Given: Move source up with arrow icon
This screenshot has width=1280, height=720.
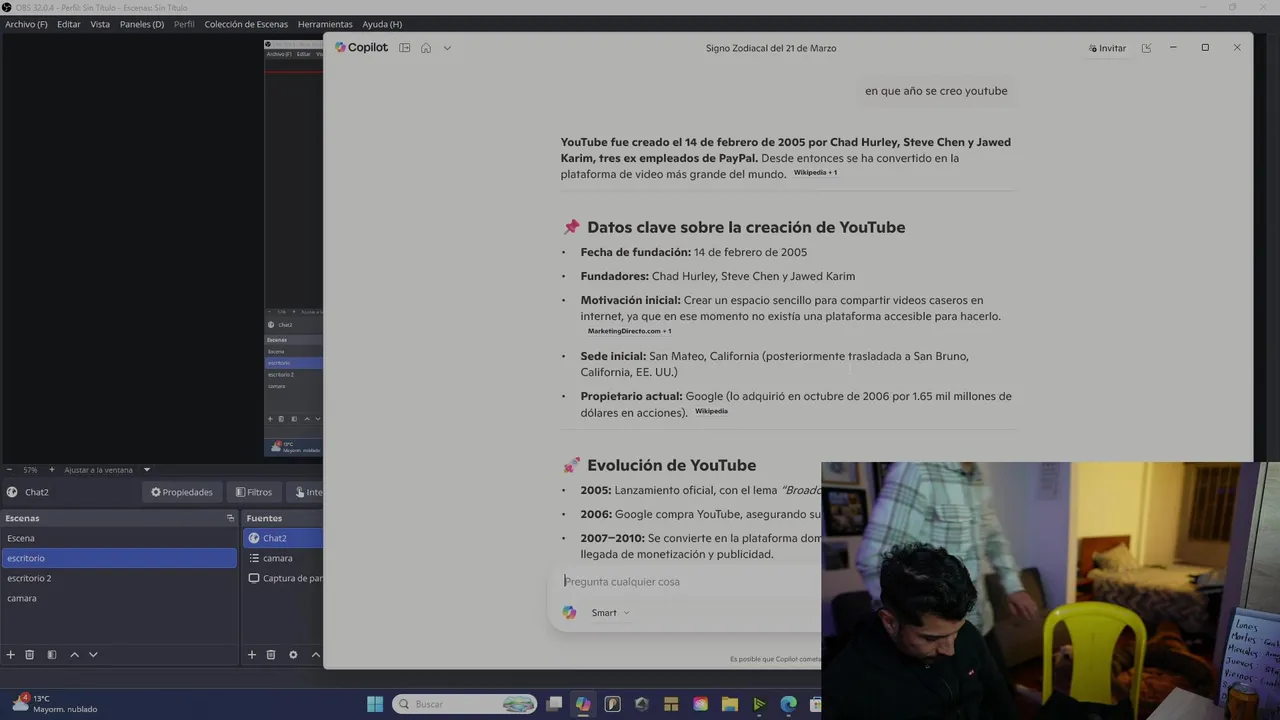Looking at the screenshot, I should pos(315,655).
